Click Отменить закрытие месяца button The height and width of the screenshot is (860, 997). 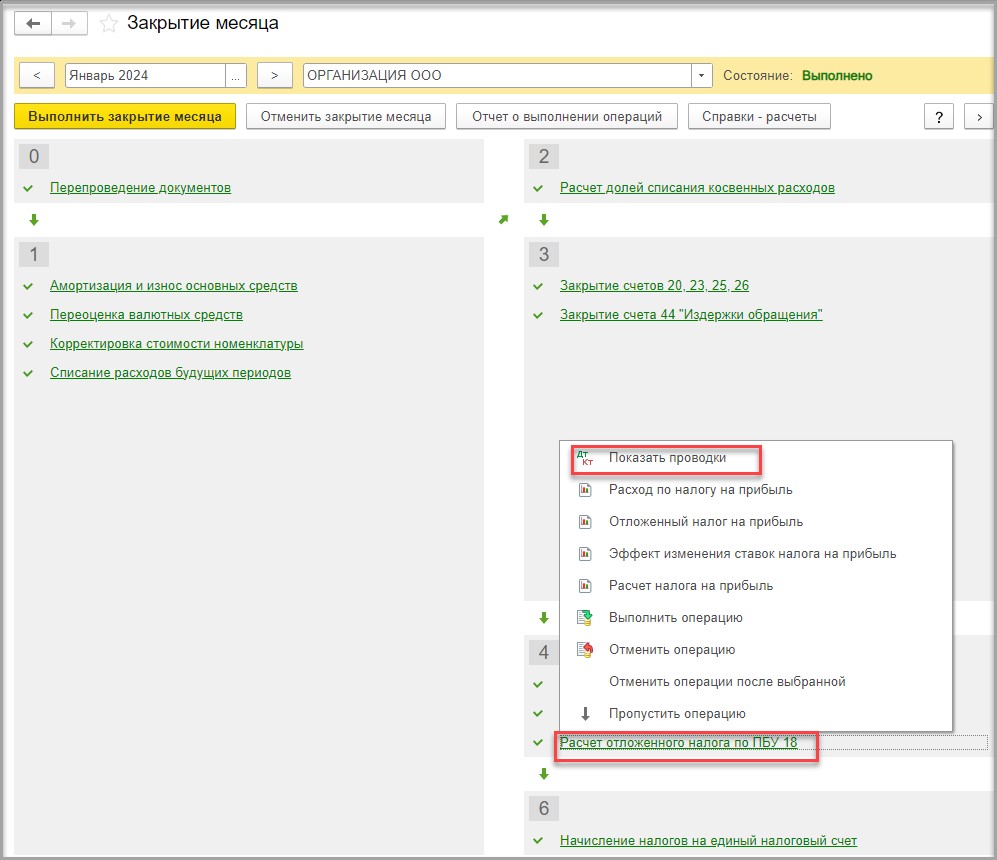(346, 116)
